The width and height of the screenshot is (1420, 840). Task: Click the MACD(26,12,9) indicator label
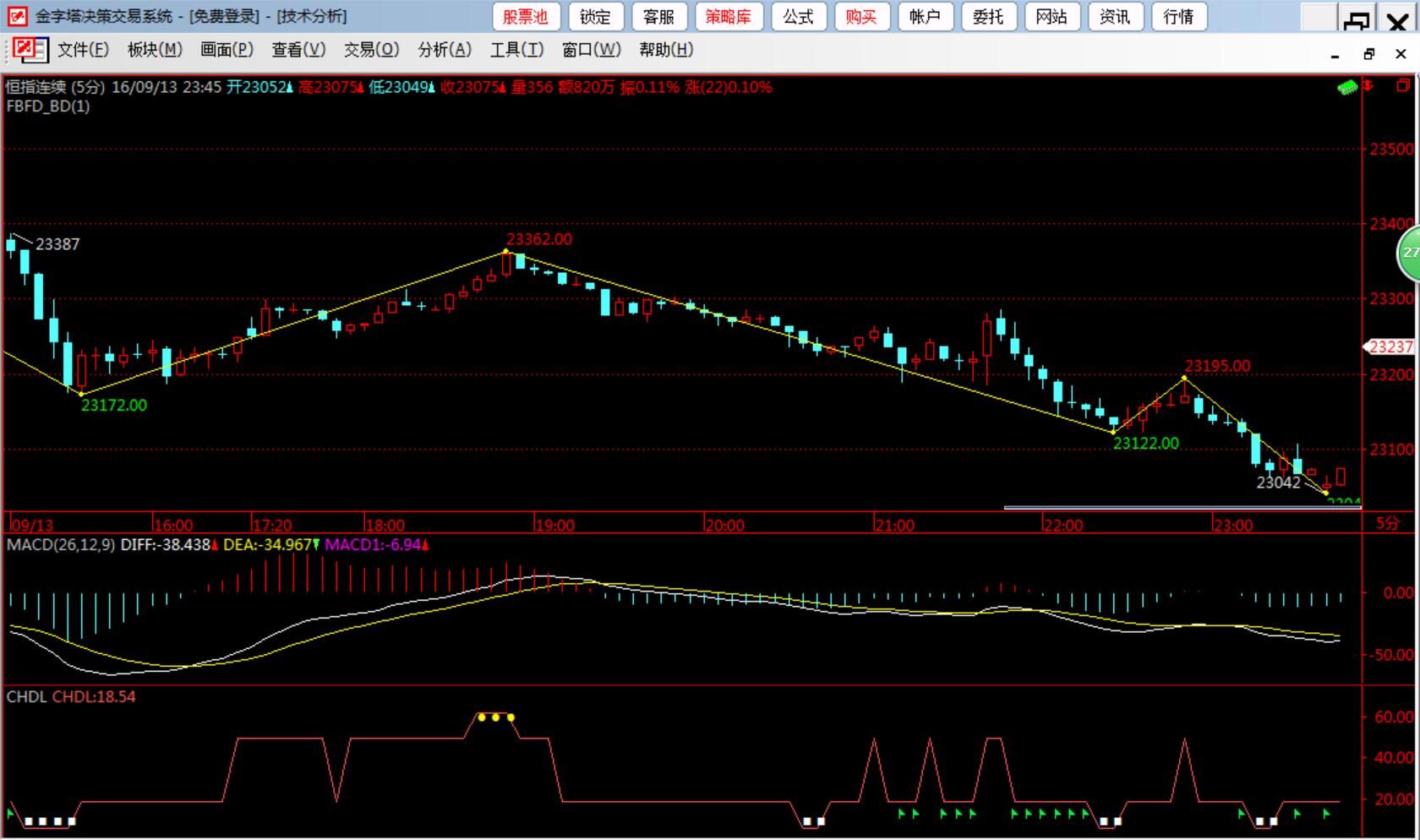coord(60,545)
